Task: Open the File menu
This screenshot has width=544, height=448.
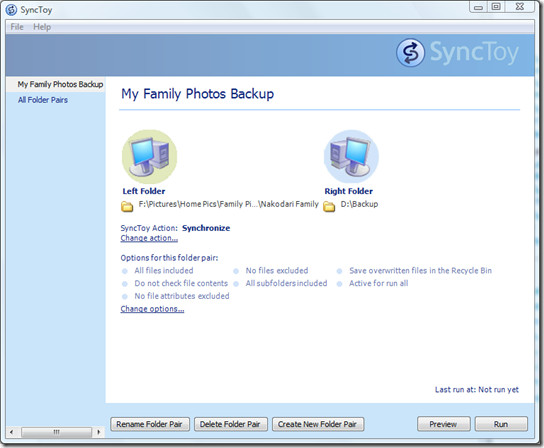Action: 17,27
